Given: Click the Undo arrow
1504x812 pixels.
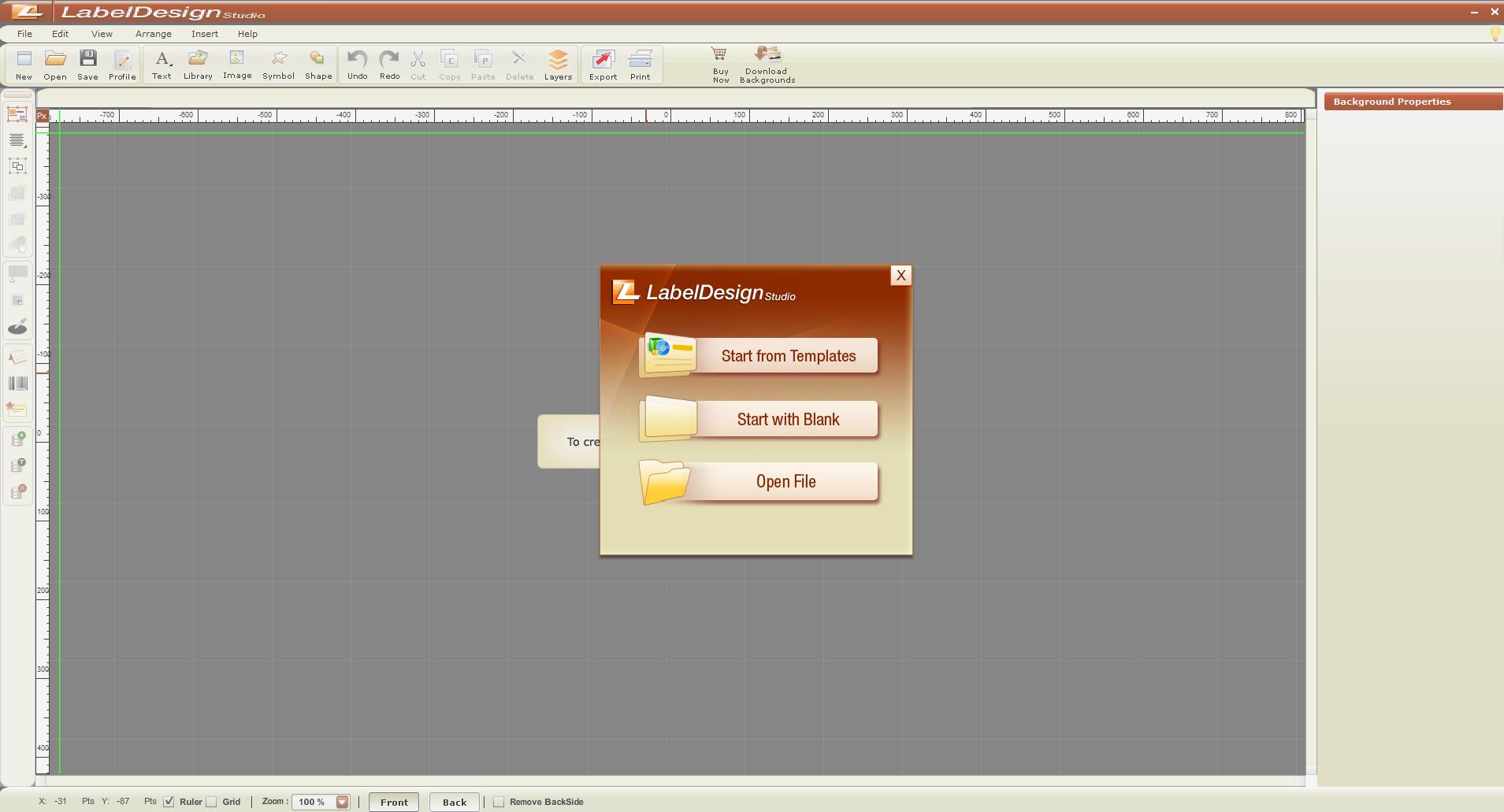Looking at the screenshot, I should (x=357, y=65).
